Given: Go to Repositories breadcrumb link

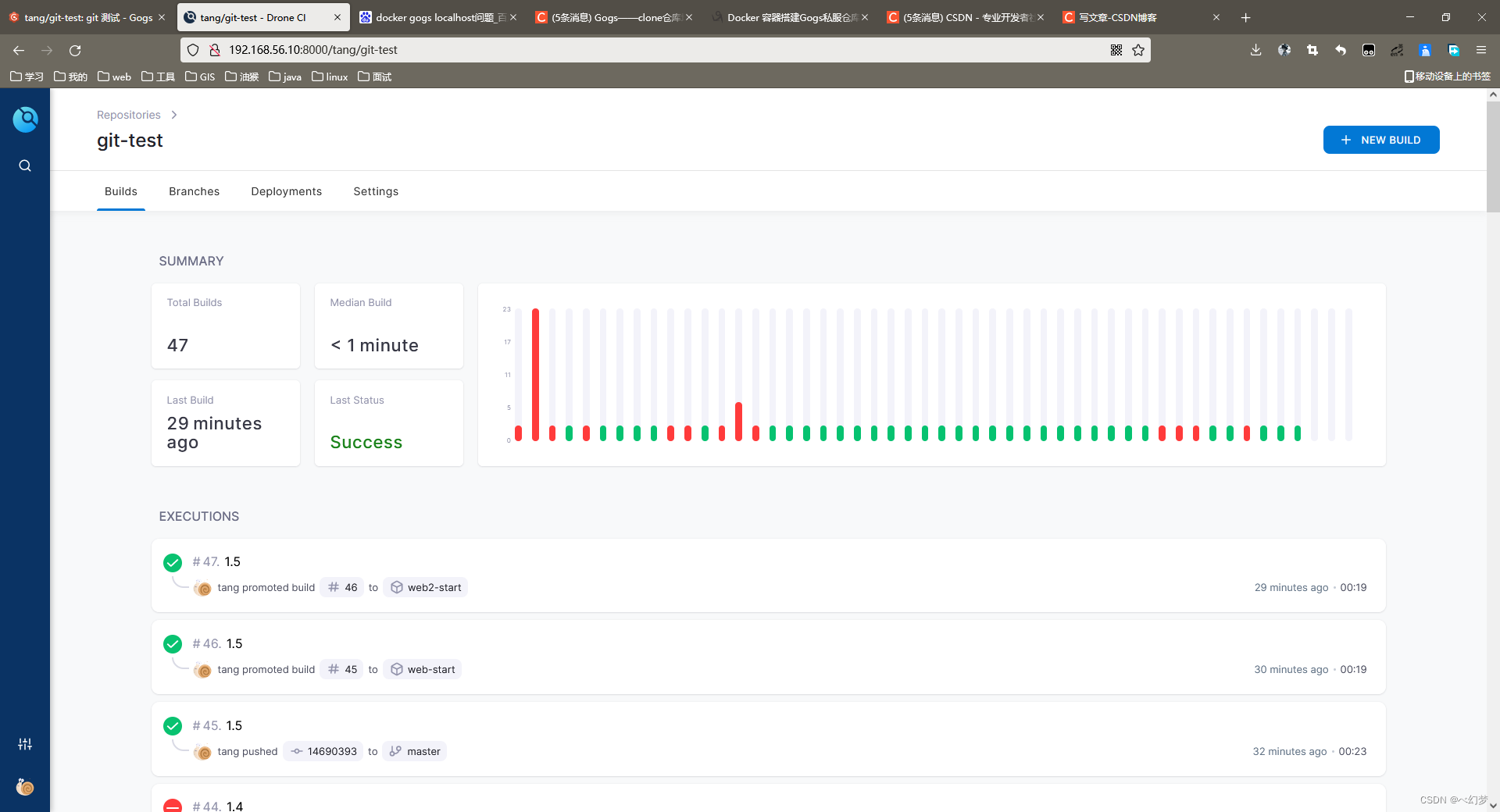Looking at the screenshot, I should point(129,115).
